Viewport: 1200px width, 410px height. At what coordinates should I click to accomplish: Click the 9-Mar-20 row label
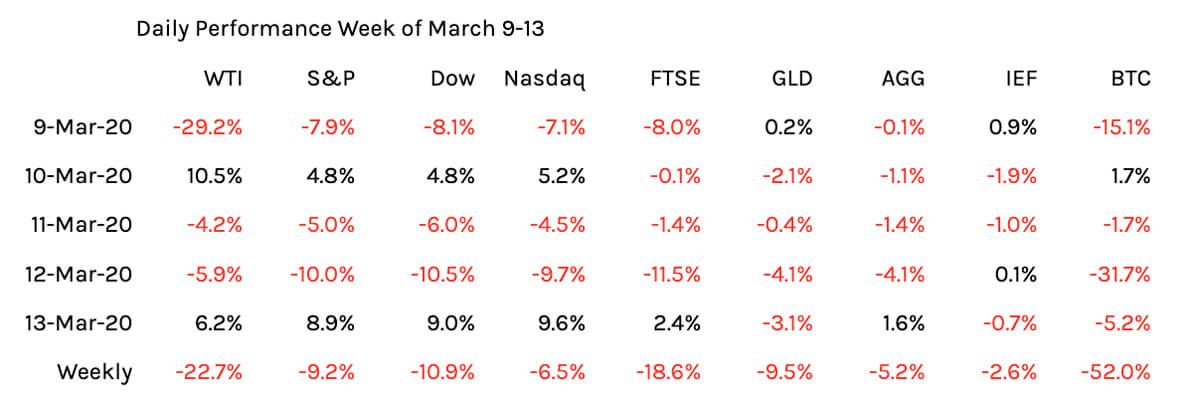(82, 128)
